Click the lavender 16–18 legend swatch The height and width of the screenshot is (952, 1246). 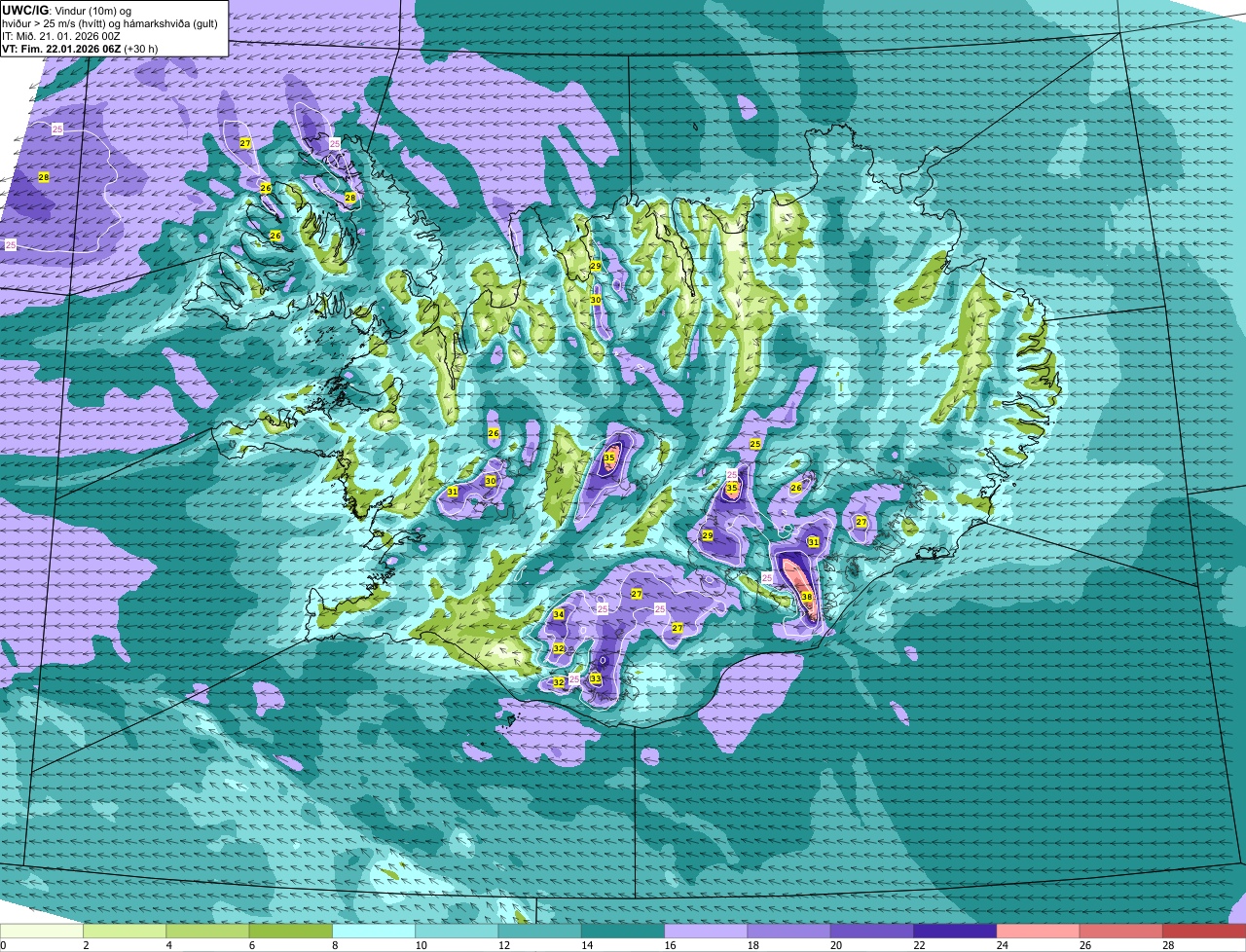click(706, 931)
